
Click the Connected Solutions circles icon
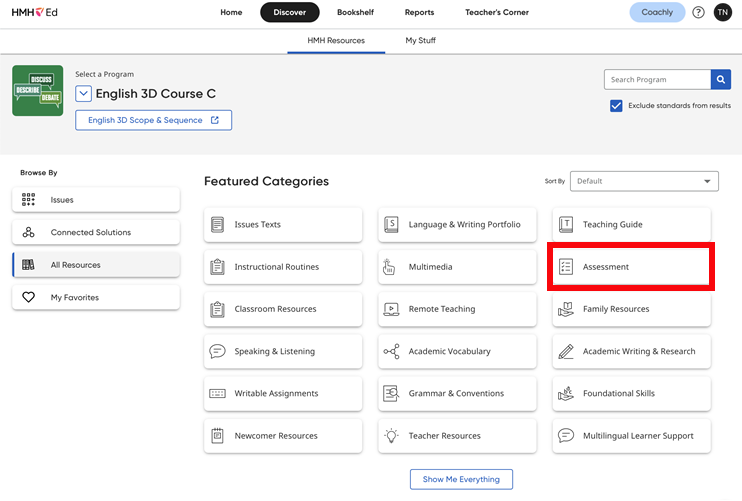tap(28, 232)
